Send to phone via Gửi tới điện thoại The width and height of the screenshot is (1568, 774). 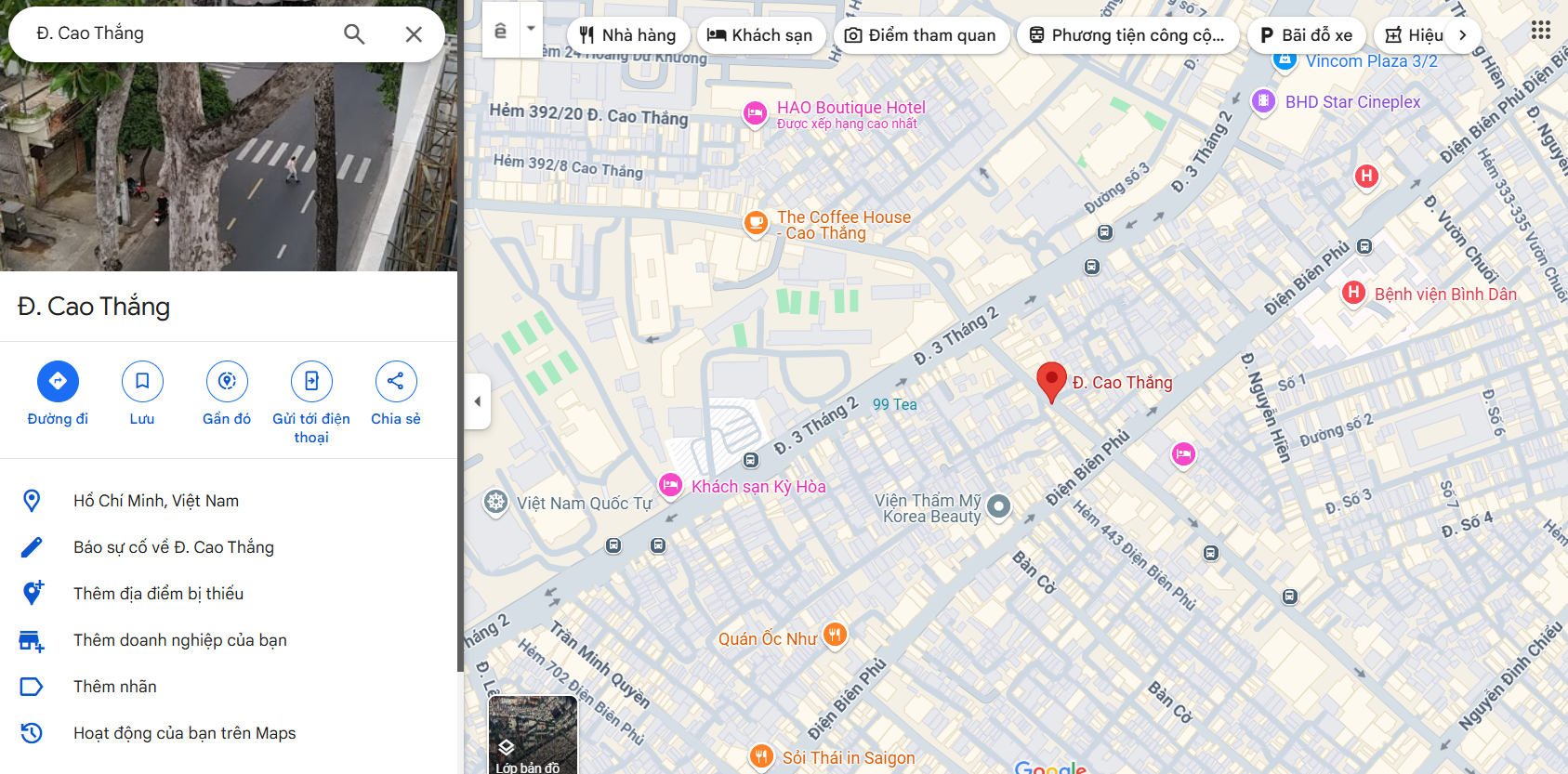(311, 381)
